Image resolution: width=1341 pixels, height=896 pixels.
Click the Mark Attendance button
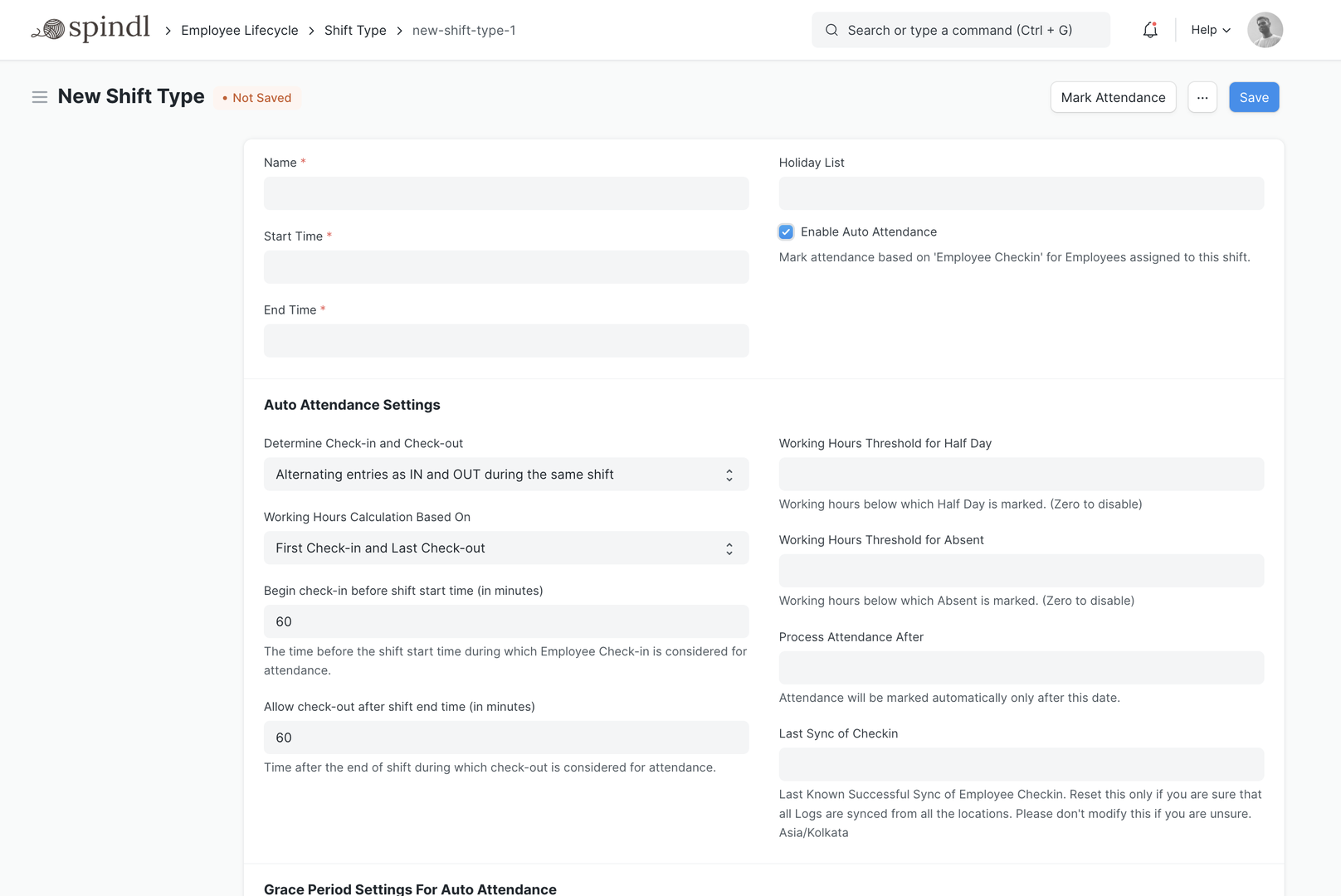(x=1113, y=97)
